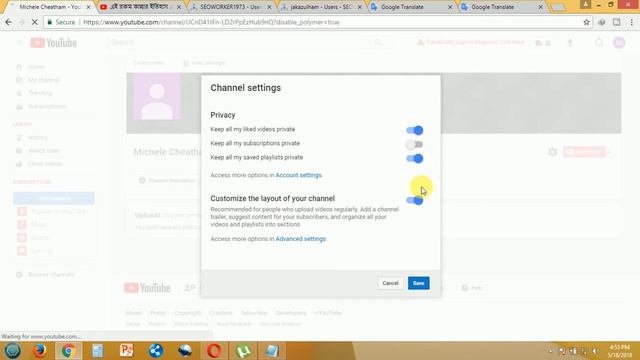The width and height of the screenshot is (640, 360).
Task: Open the account avatar in YouTube header
Action: coord(619,42)
